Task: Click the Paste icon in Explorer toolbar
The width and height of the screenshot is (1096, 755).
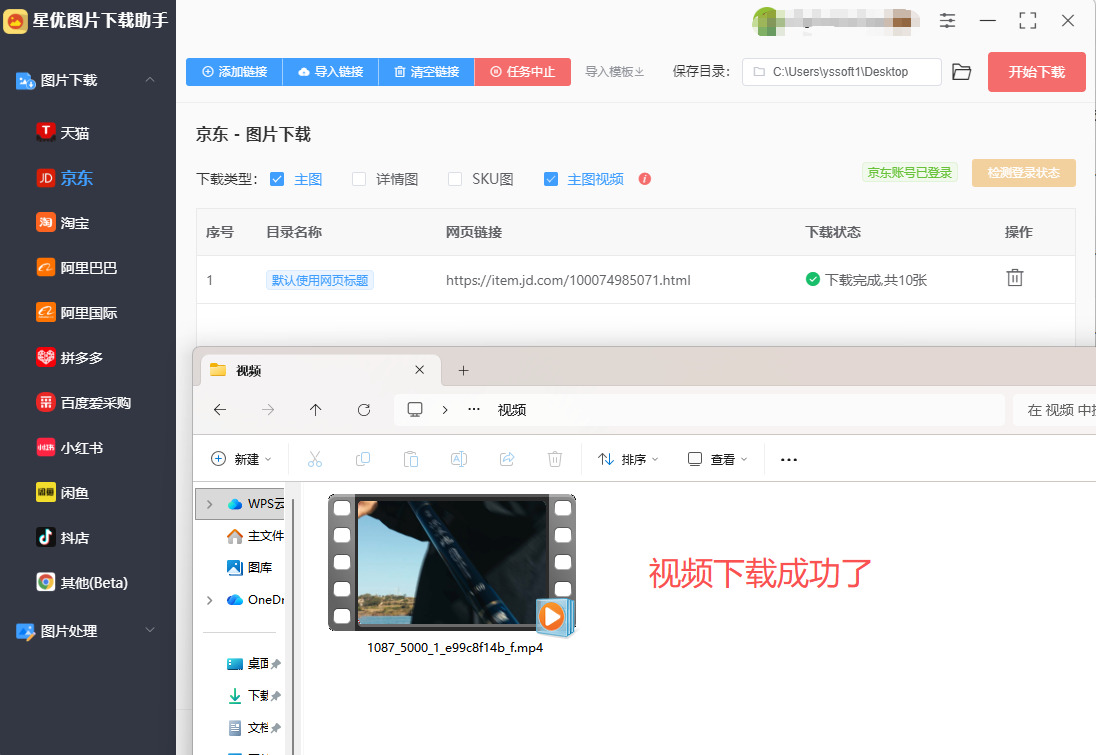Action: click(x=411, y=459)
